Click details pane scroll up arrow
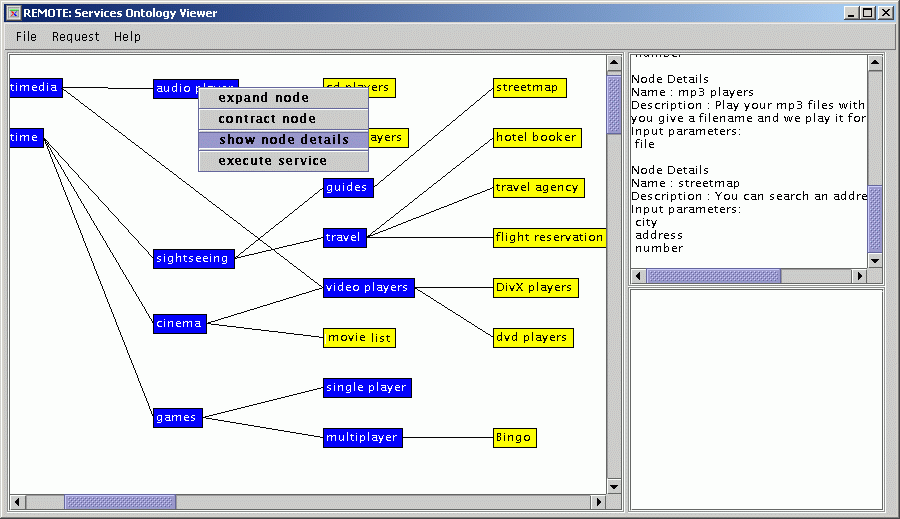 click(875, 63)
